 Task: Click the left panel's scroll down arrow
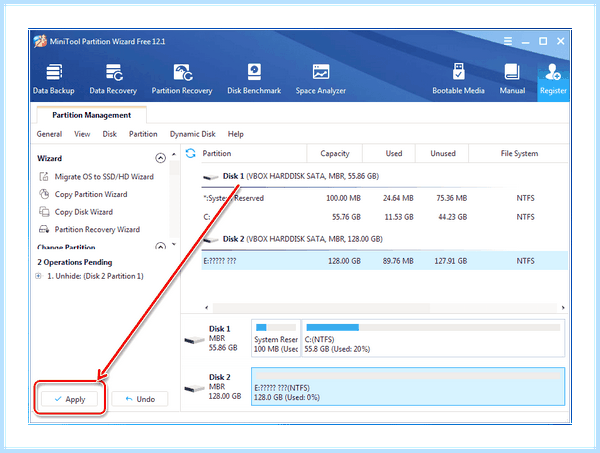pos(174,244)
